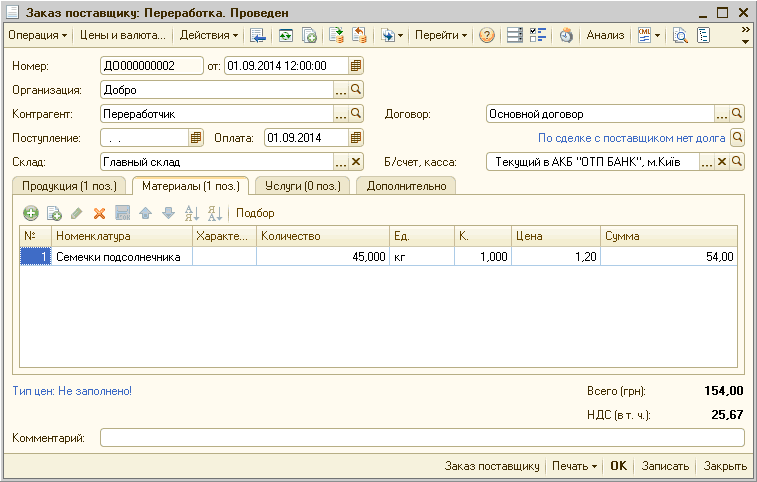Sort rows descending Я-А
The image size is (757, 482).
[214, 213]
